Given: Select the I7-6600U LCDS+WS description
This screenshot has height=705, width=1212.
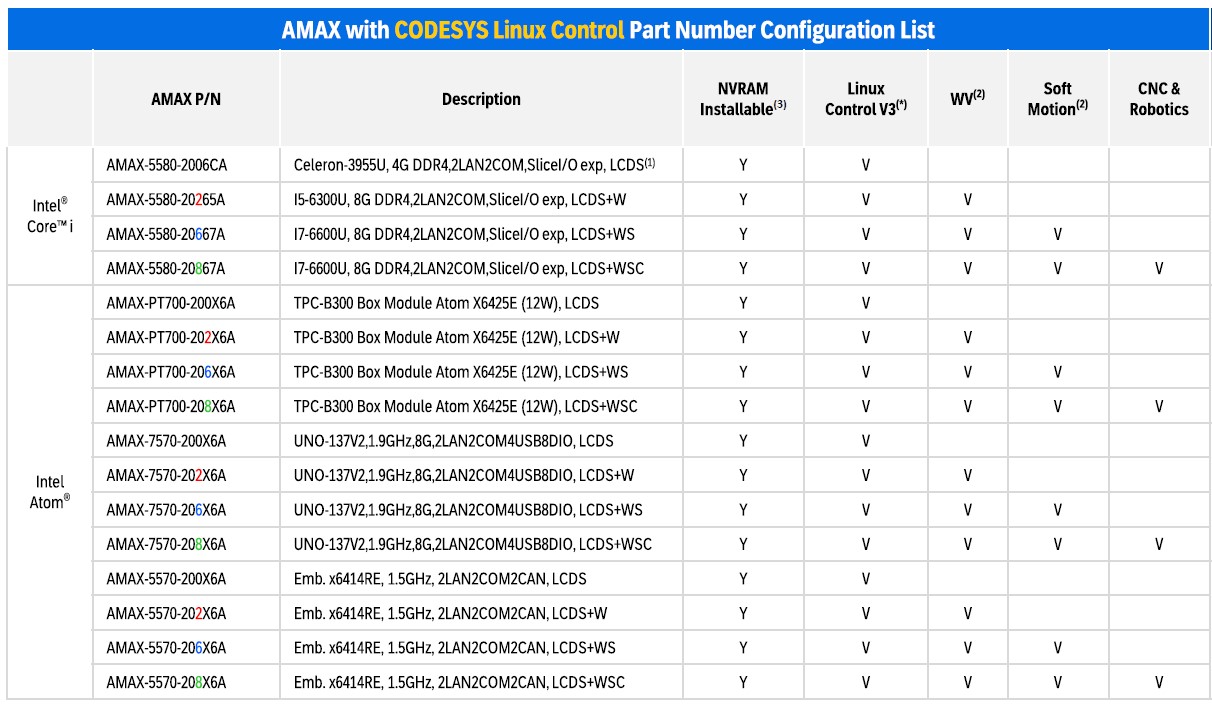Looking at the screenshot, I should coord(464,235).
